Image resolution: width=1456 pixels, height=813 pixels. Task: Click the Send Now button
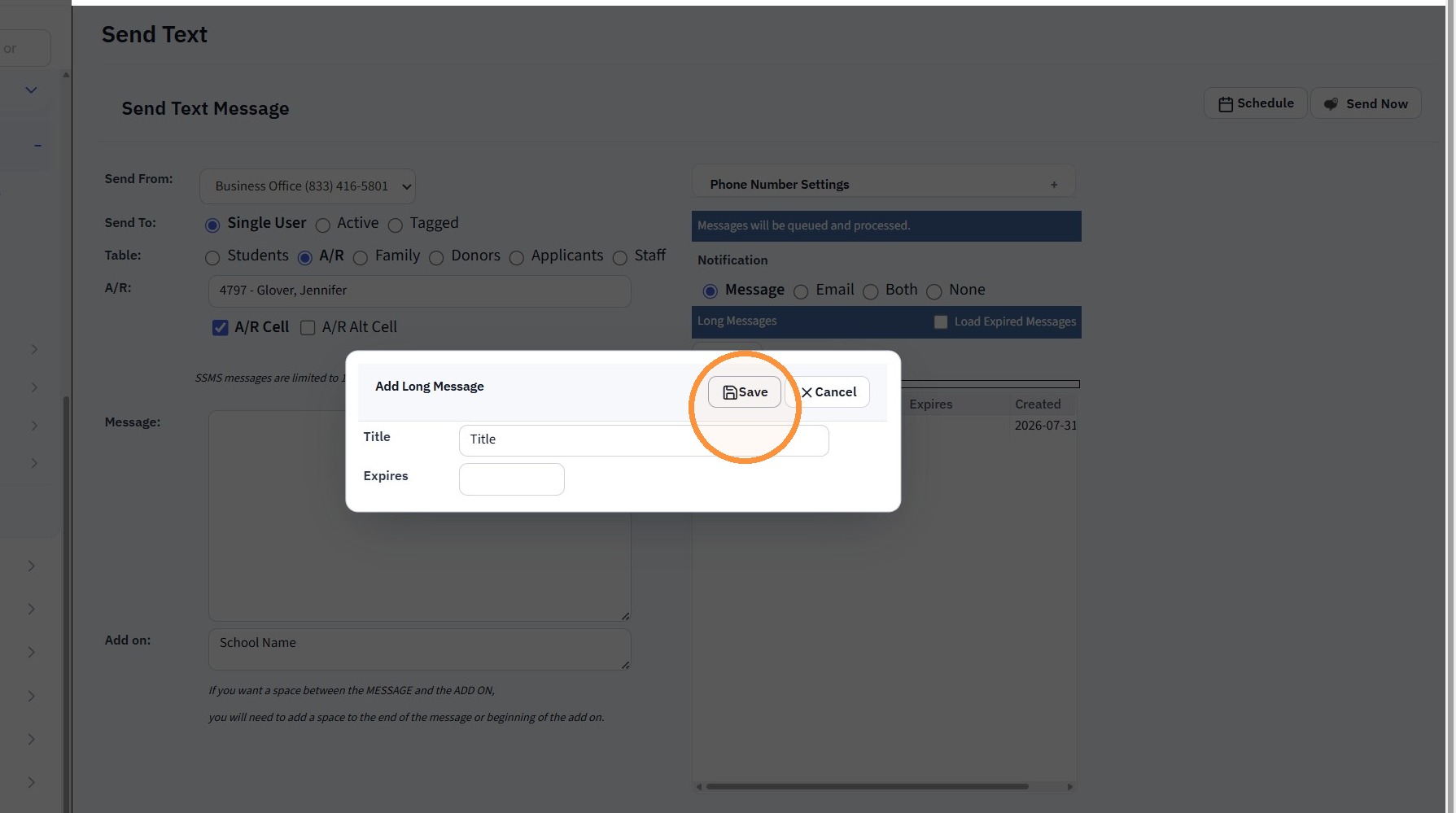point(1366,103)
